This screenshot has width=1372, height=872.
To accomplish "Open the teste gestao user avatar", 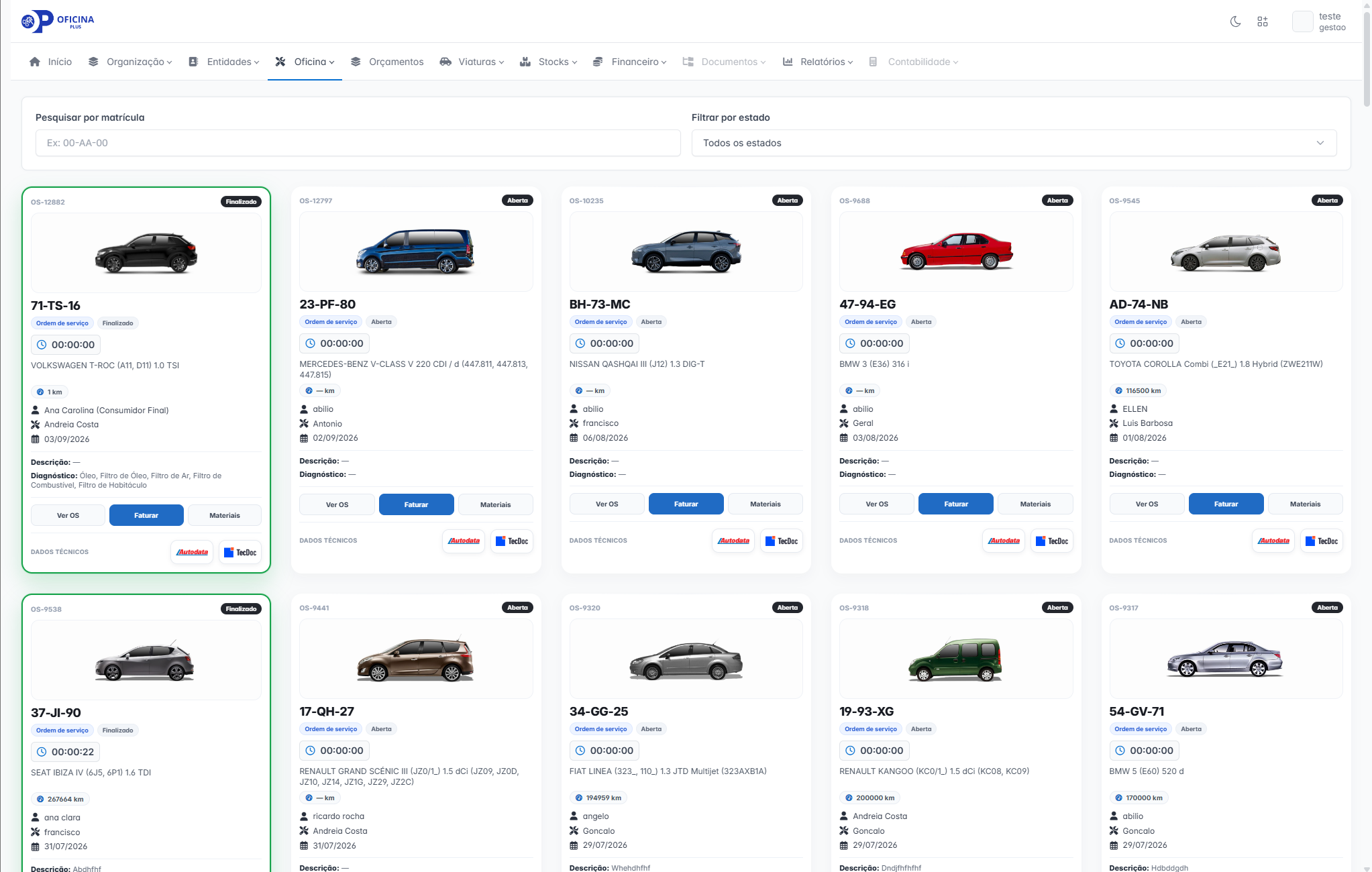I will pyautogui.click(x=1302, y=21).
